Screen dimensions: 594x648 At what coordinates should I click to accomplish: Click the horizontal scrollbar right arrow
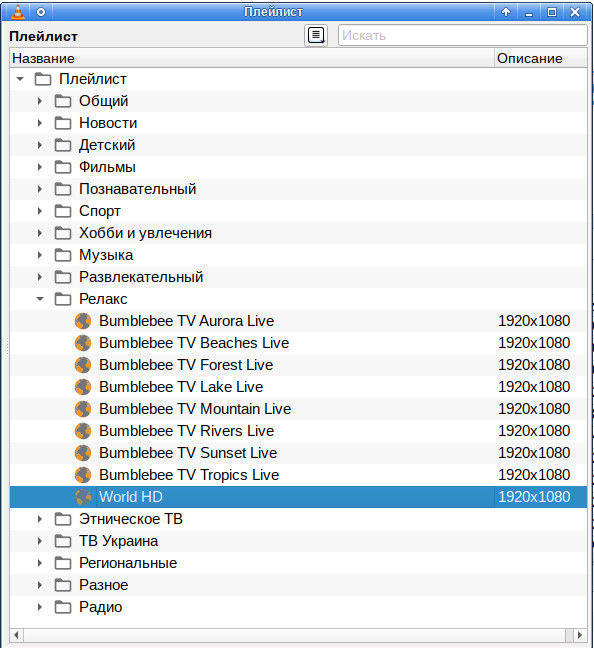pos(580,635)
